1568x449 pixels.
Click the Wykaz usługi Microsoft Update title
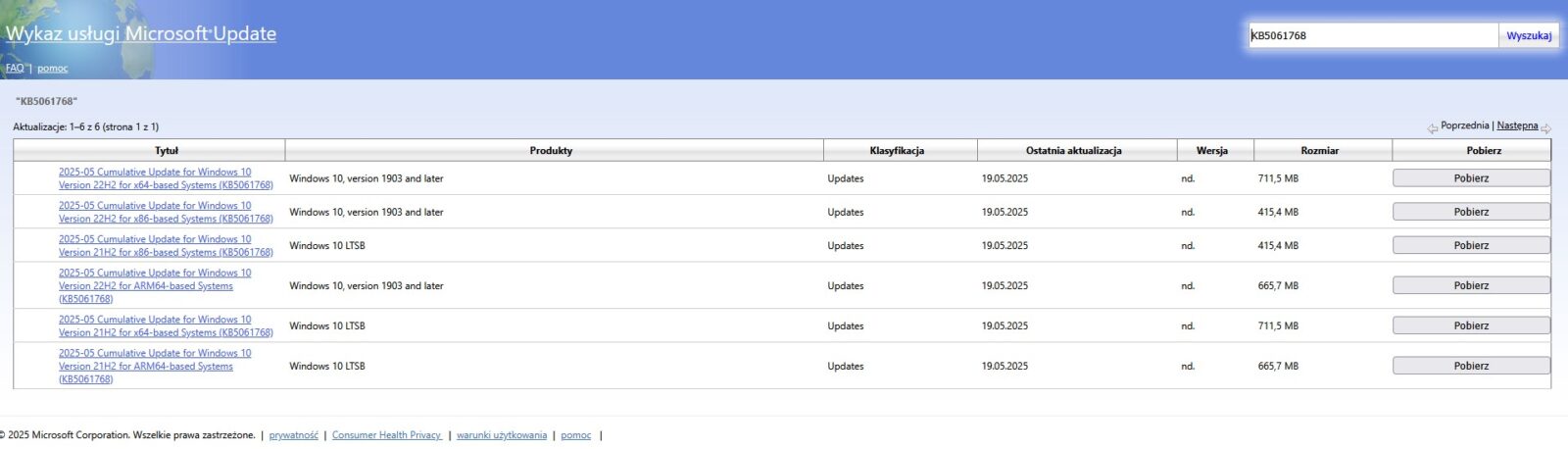coord(141,34)
